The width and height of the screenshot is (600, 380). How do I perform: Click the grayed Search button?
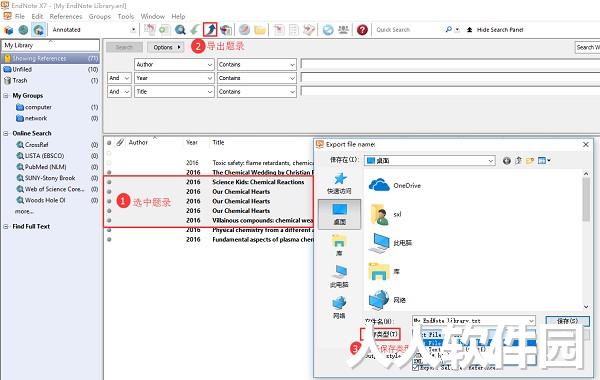[124, 47]
